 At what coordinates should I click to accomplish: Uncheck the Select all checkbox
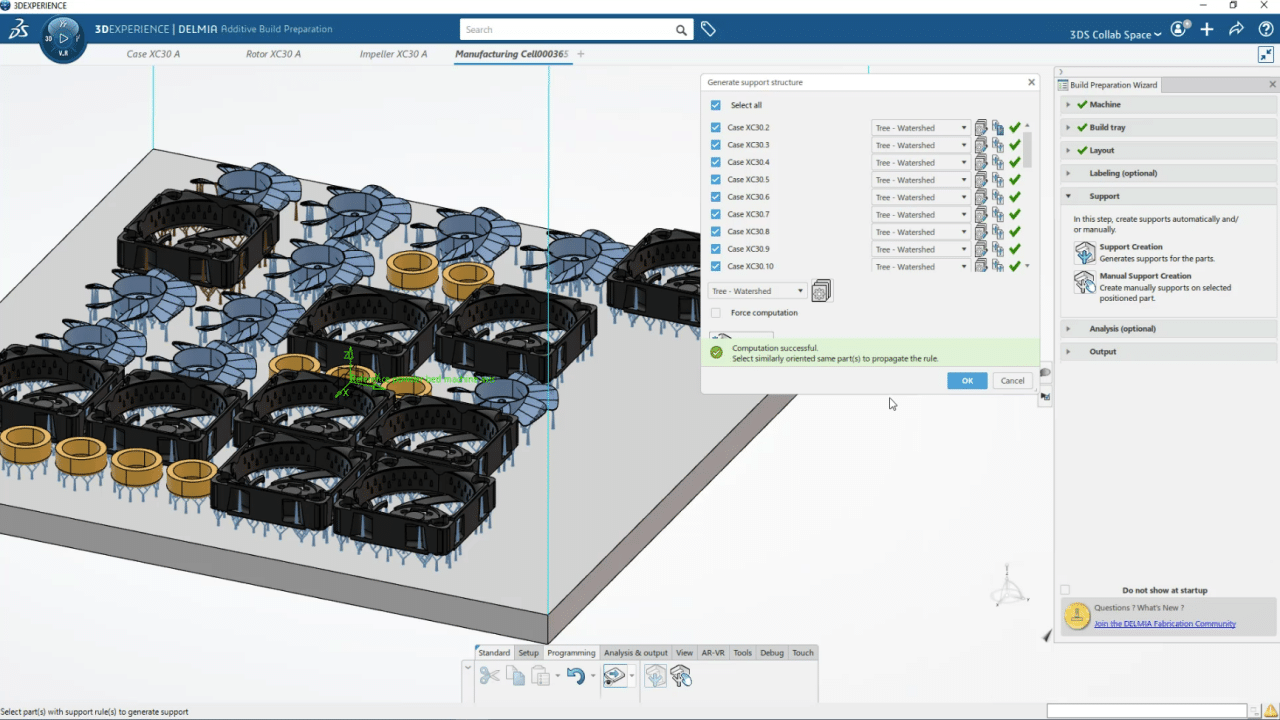[x=716, y=105]
